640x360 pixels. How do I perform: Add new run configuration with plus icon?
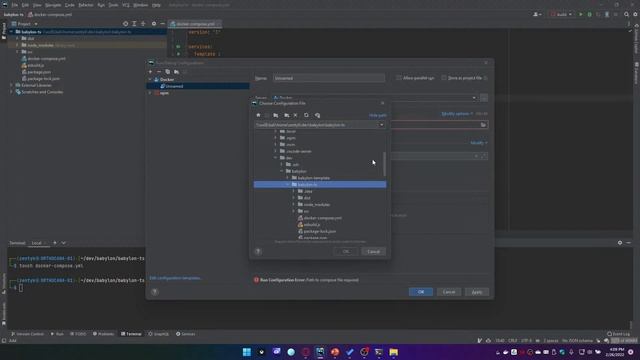pos(150,72)
